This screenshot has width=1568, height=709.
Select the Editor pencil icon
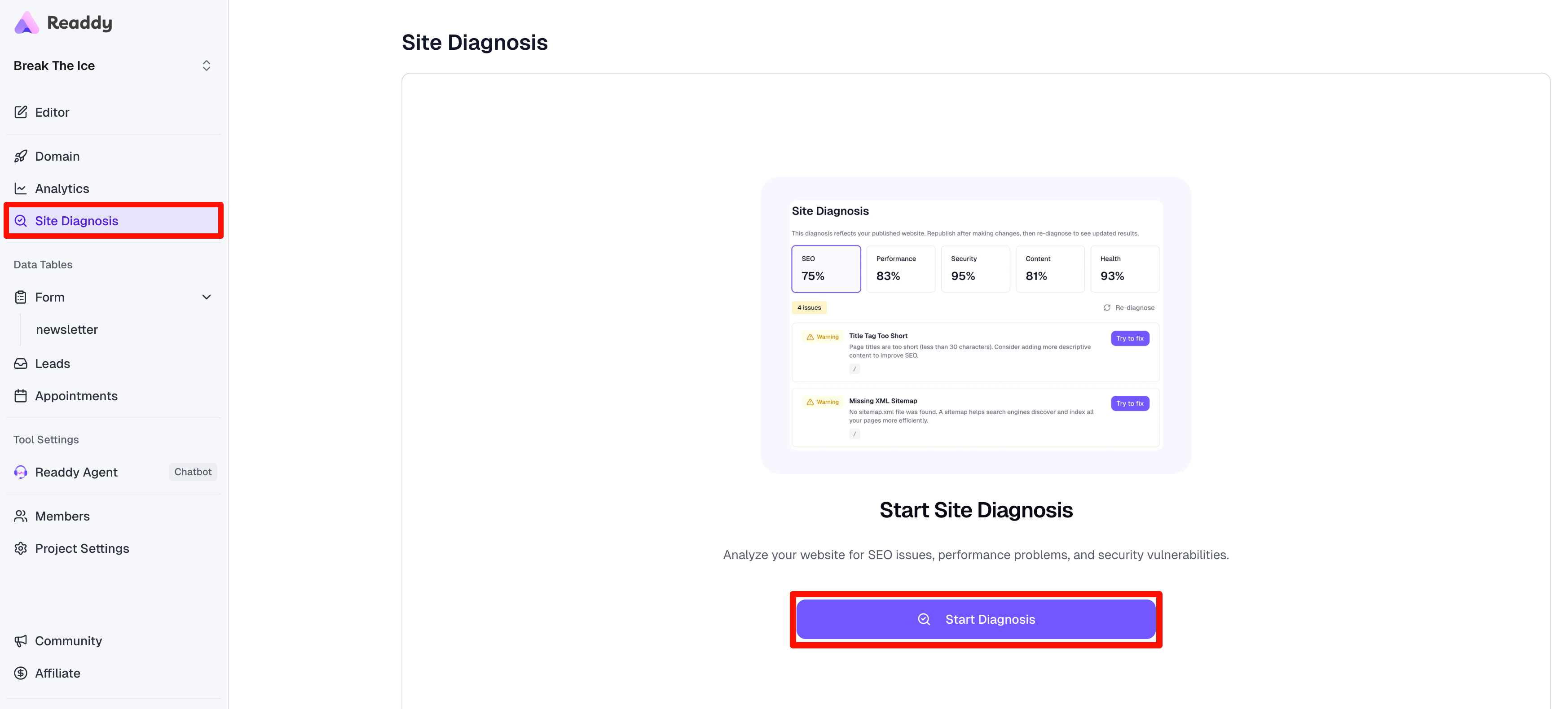point(21,112)
